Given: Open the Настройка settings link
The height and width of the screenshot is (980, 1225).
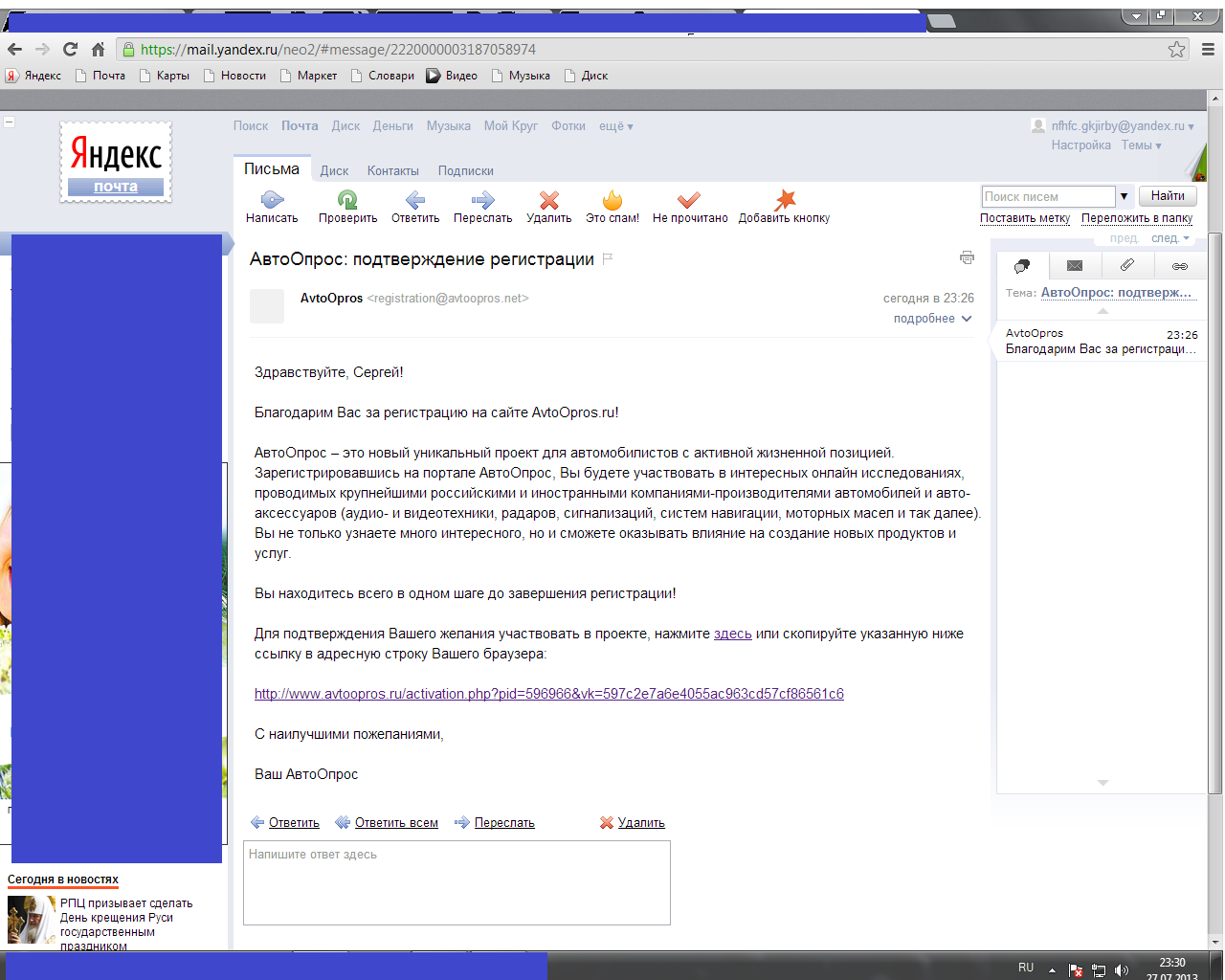Looking at the screenshot, I should click(x=1081, y=145).
